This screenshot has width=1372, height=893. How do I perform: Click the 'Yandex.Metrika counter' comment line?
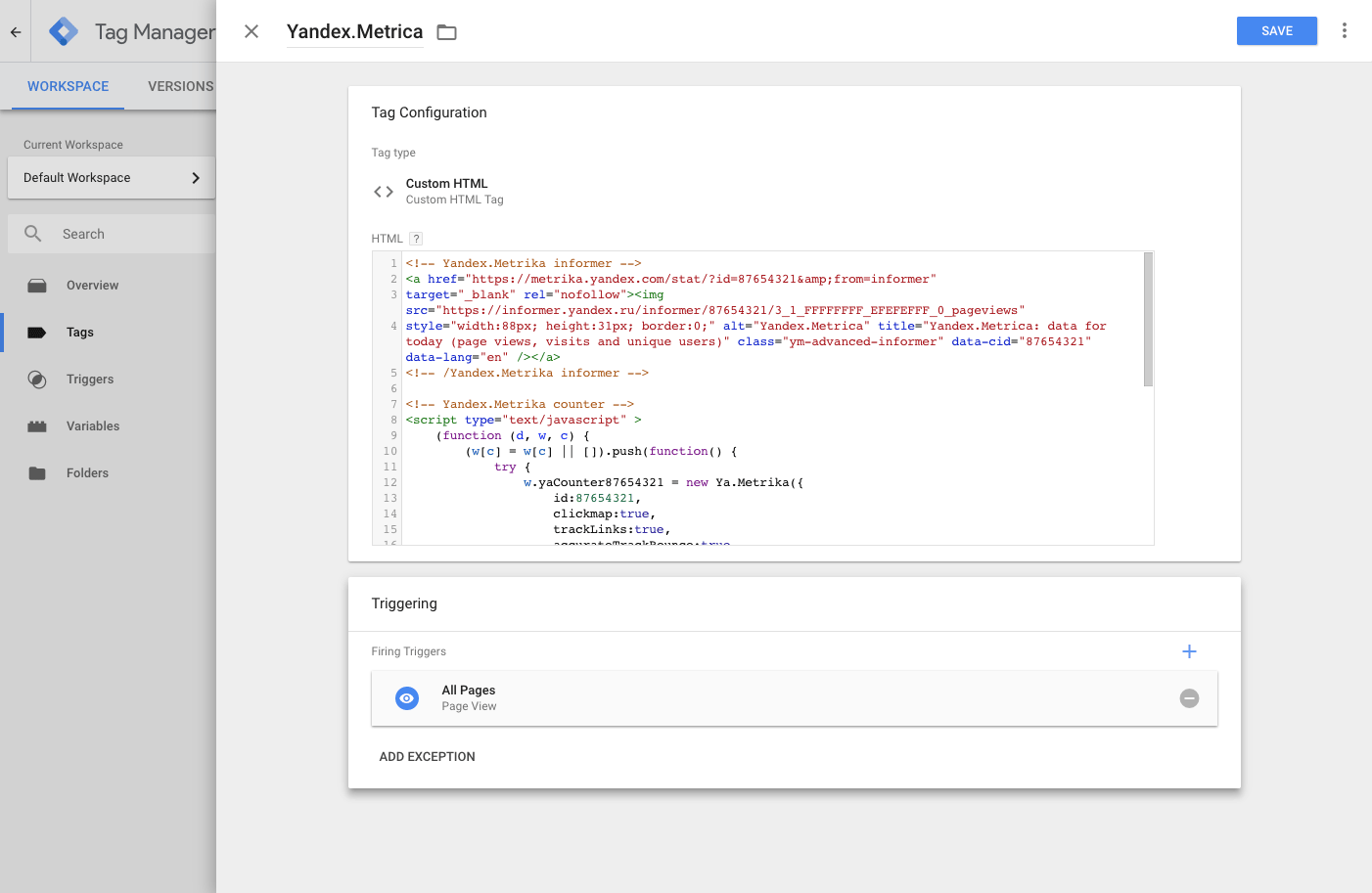[520, 404]
